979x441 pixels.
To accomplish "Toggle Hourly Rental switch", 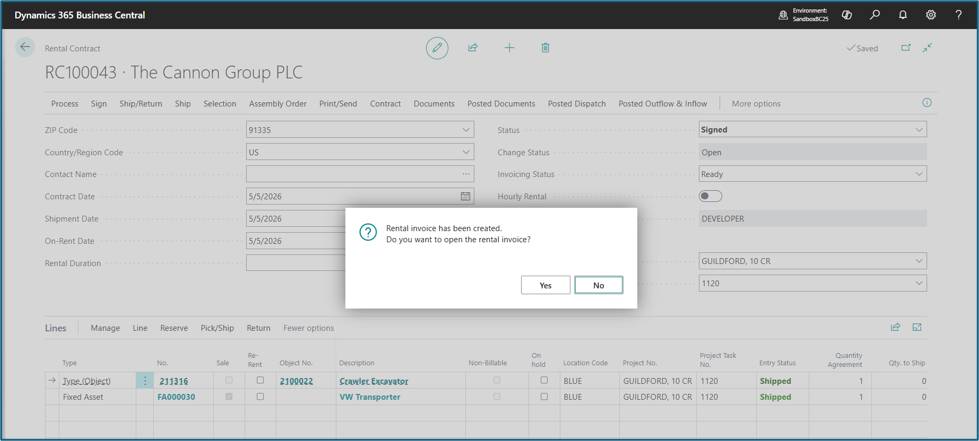I will tap(711, 196).
